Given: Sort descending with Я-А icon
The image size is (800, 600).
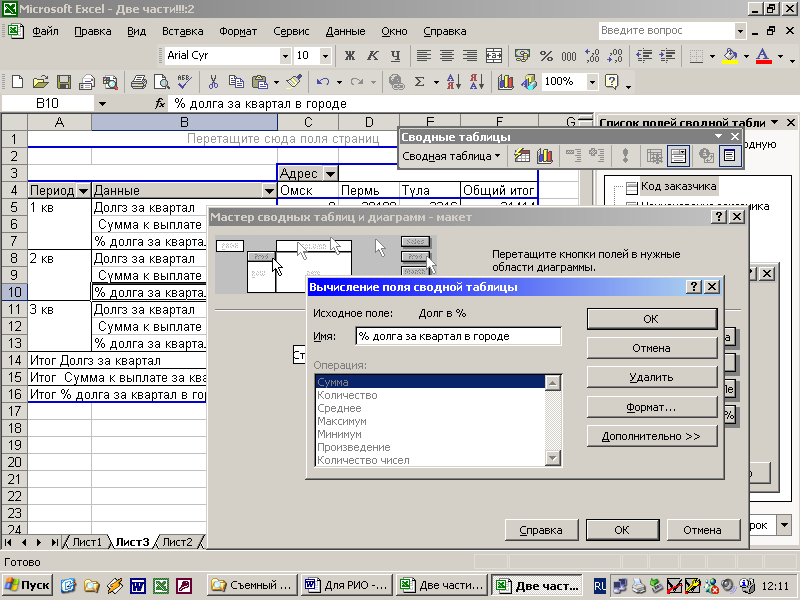Looking at the screenshot, I should pos(477,82).
